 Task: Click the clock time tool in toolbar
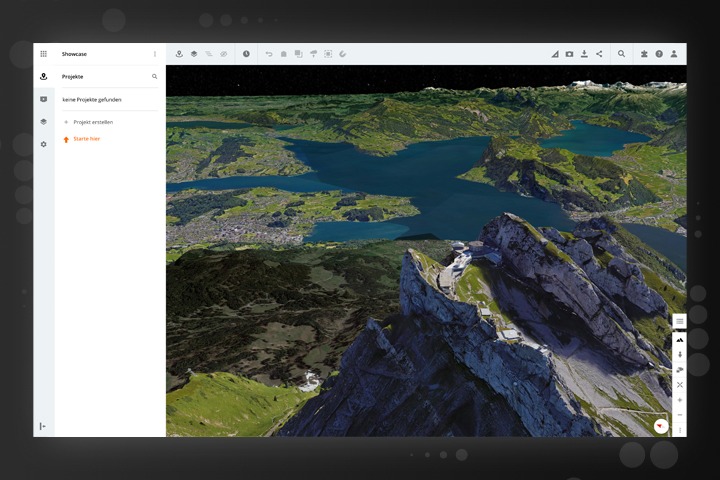tap(246, 54)
